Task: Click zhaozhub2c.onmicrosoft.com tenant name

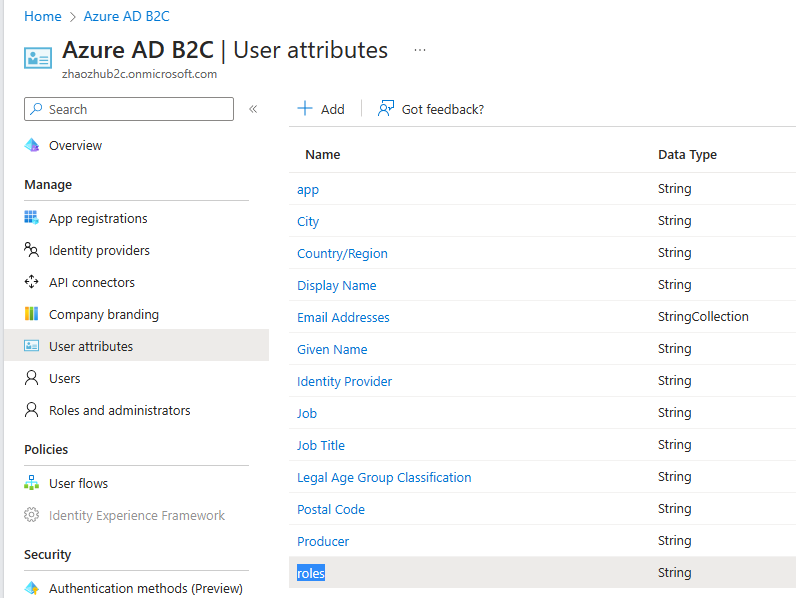Action: (139, 74)
